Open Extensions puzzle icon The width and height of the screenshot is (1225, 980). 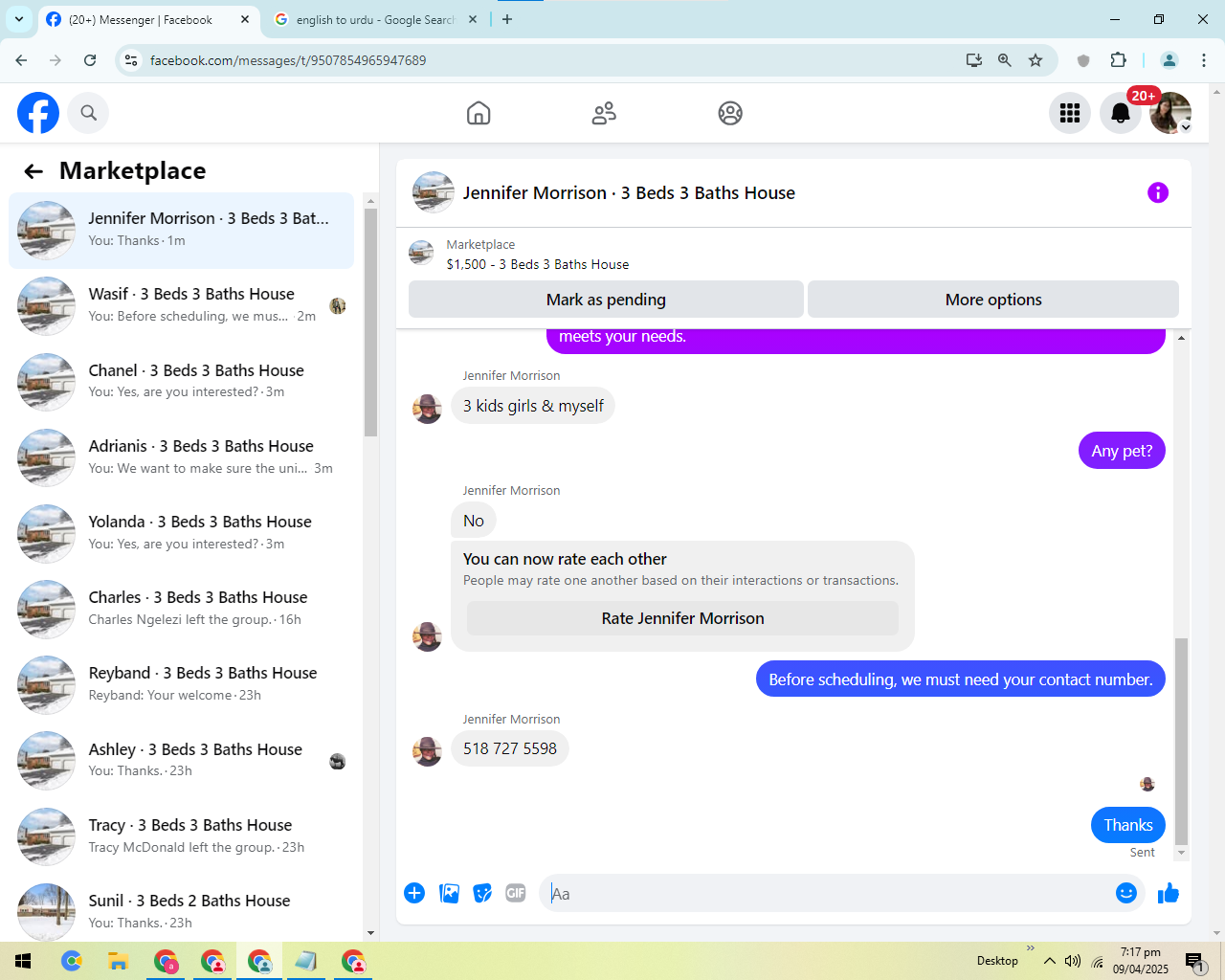point(1118,60)
